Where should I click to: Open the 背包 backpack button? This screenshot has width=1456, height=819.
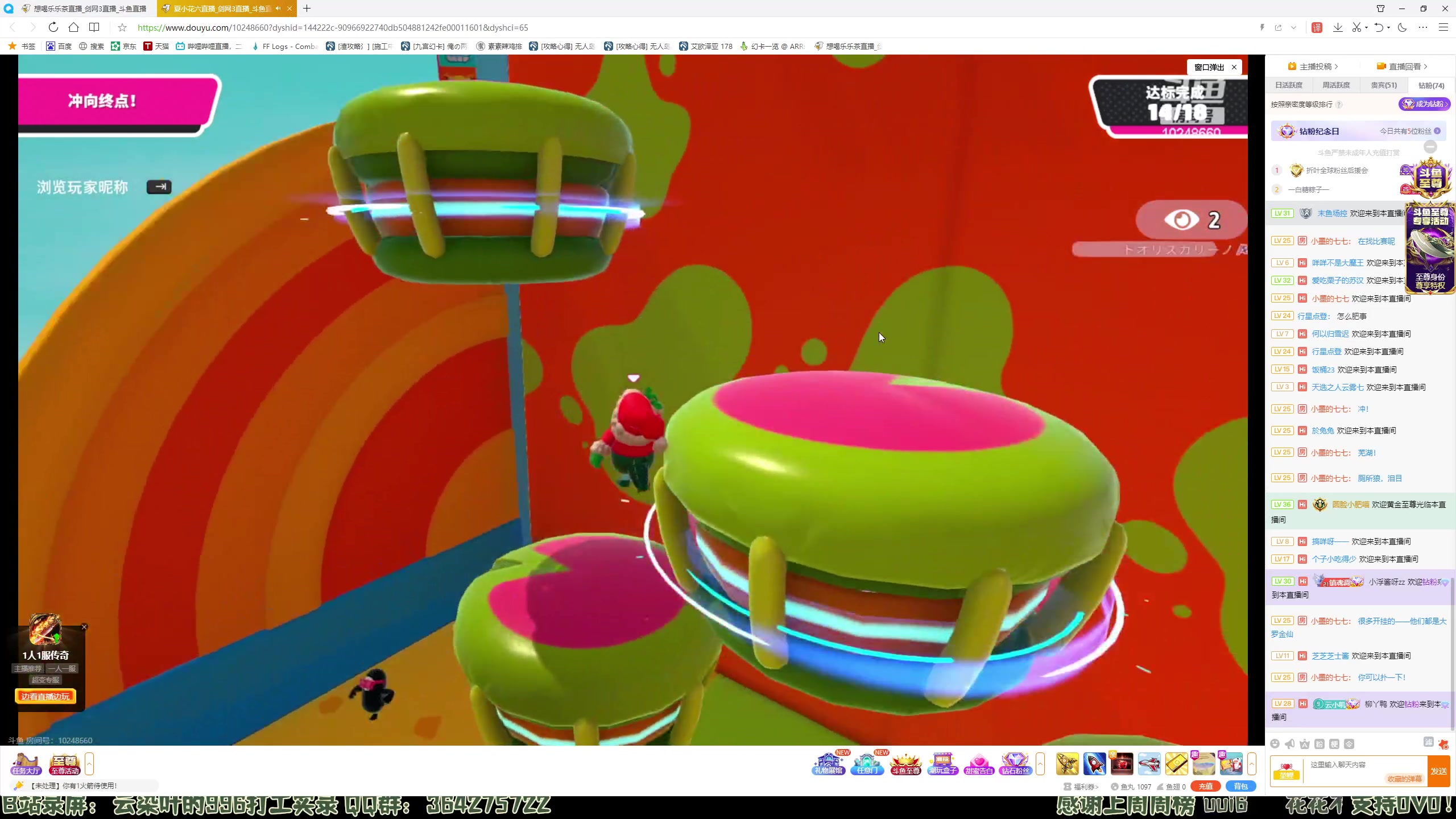point(1241,787)
